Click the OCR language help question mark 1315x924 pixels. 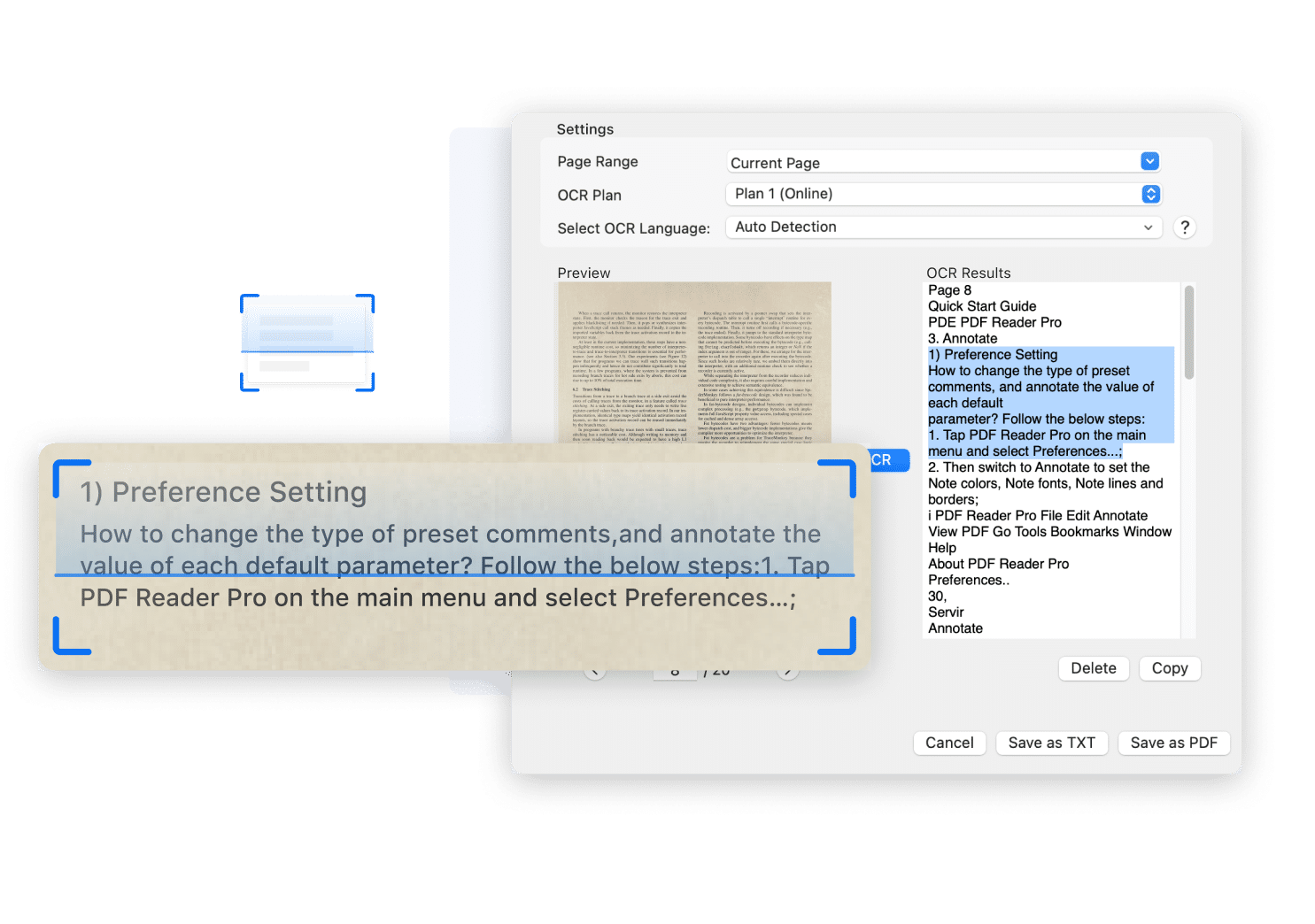pyautogui.click(x=1185, y=227)
